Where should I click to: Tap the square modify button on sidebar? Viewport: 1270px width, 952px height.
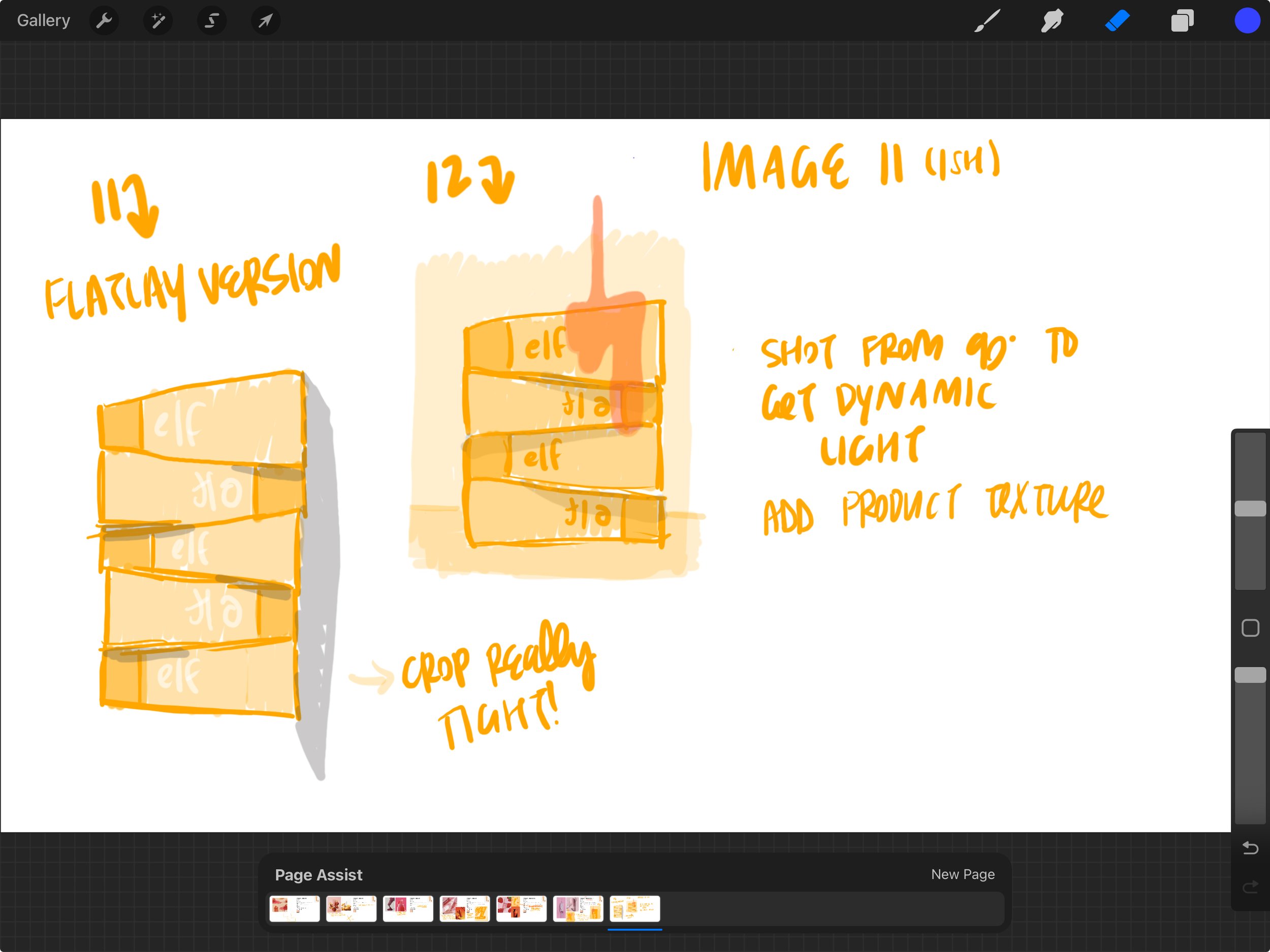coord(1250,627)
